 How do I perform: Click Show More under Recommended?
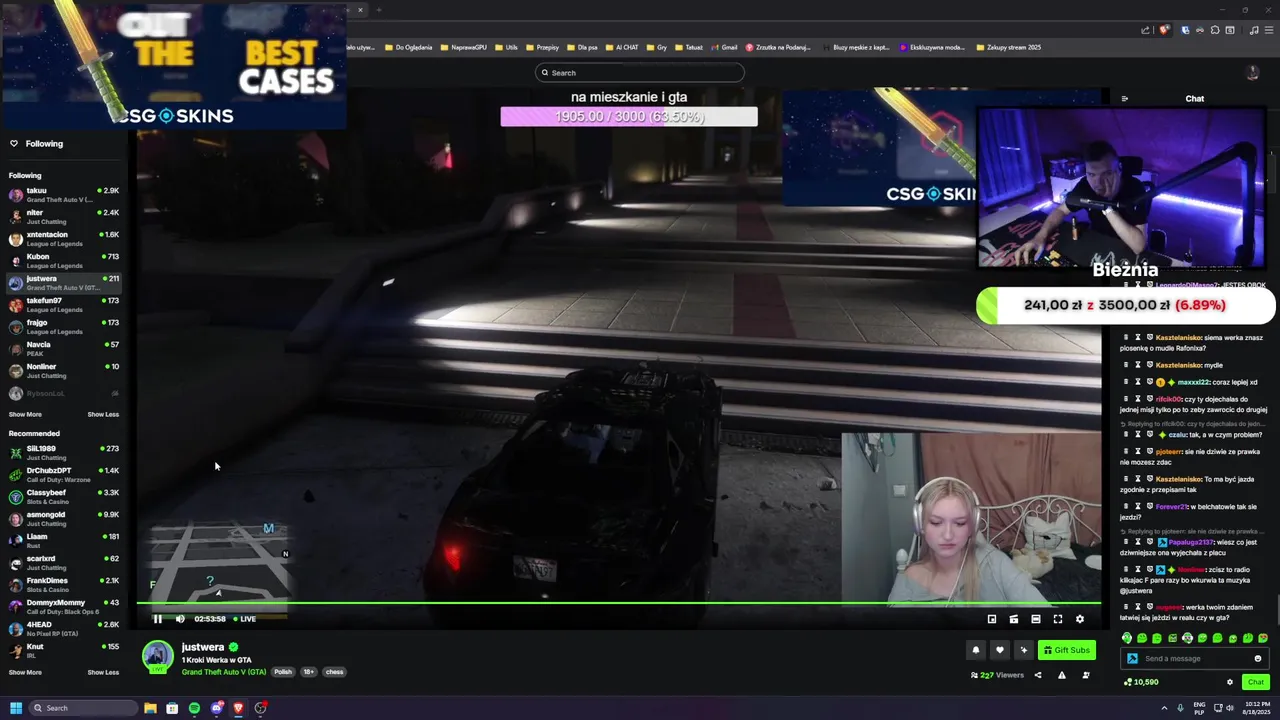[x=25, y=672]
